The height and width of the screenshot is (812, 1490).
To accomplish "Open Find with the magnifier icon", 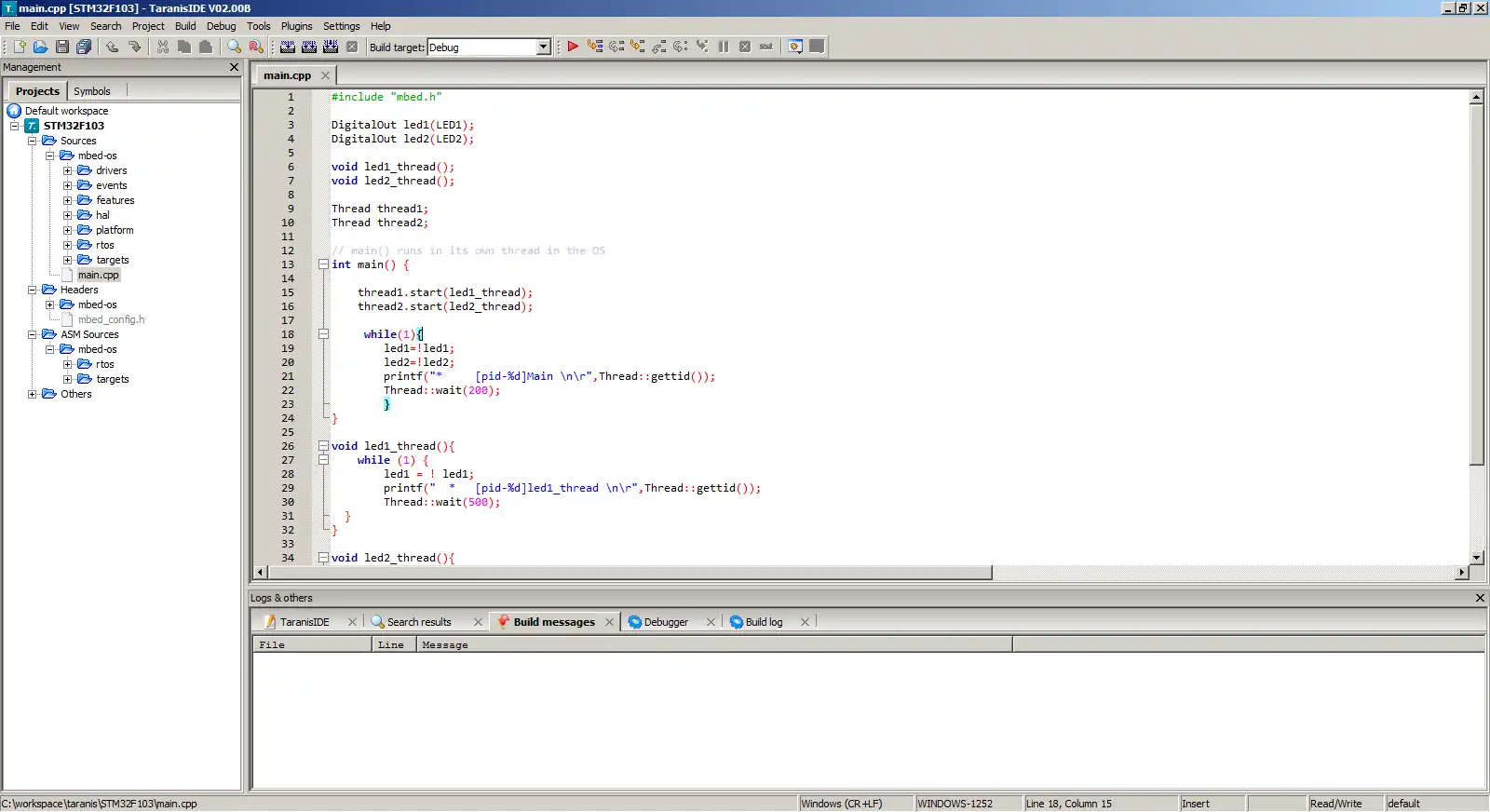I will [235, 47].
